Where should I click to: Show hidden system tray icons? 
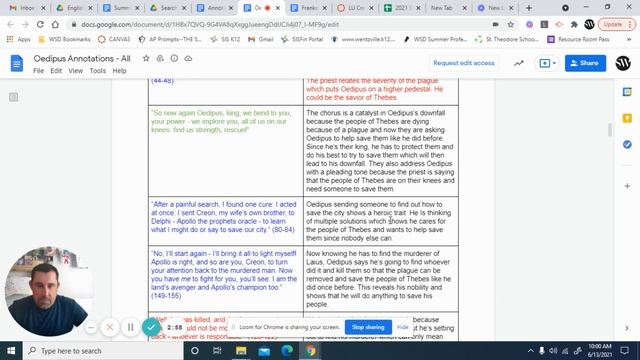click(x=530, y=351)
